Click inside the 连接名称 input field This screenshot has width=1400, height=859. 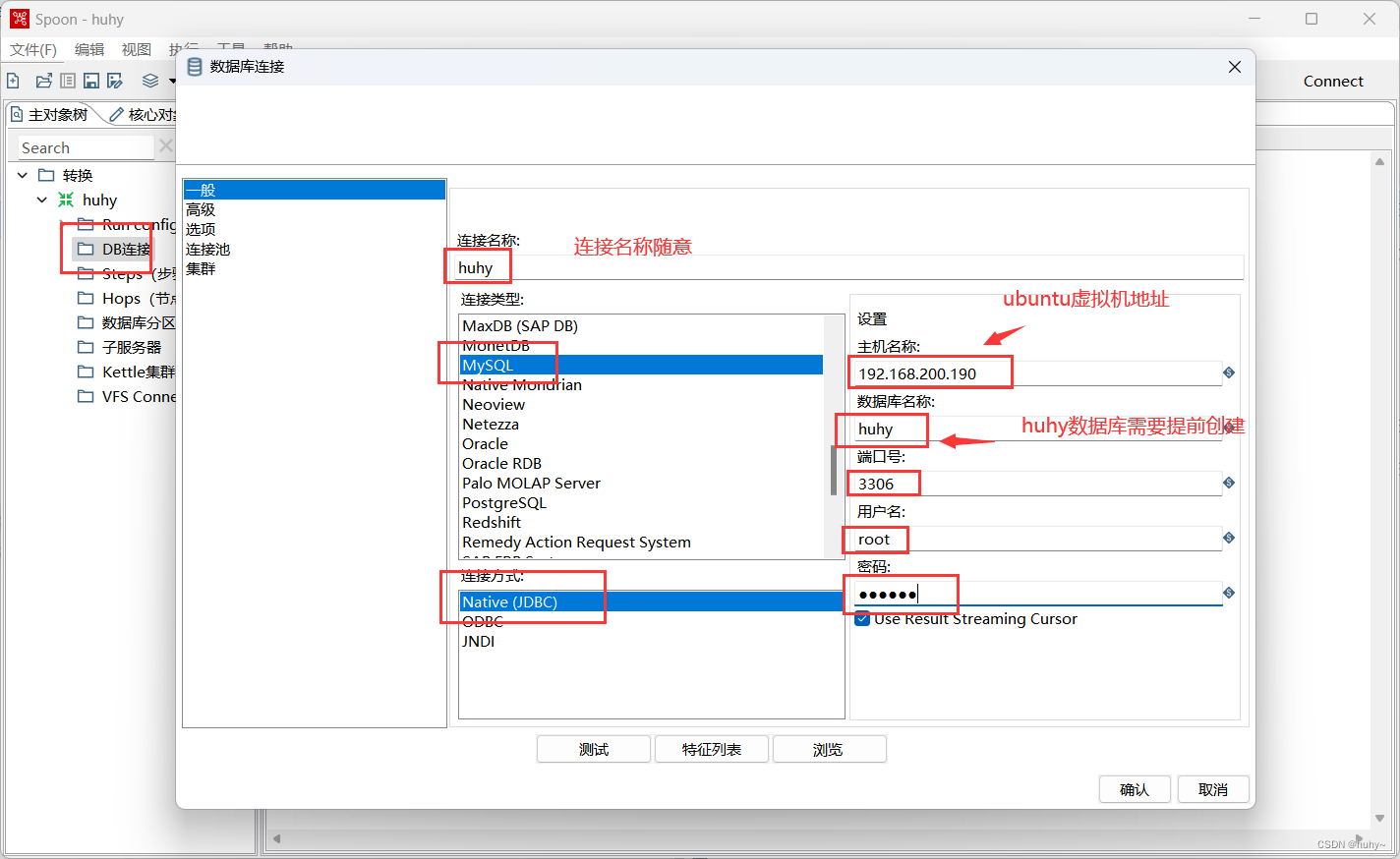(848, 267)
